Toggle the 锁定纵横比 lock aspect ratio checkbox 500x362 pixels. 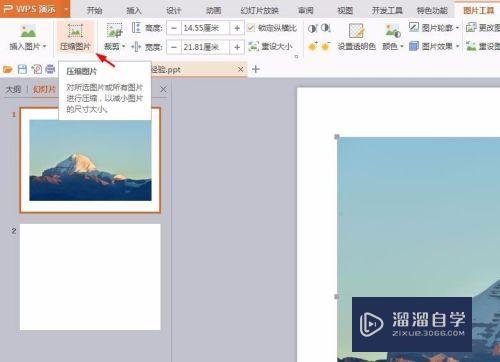click(x=251, y=28)
